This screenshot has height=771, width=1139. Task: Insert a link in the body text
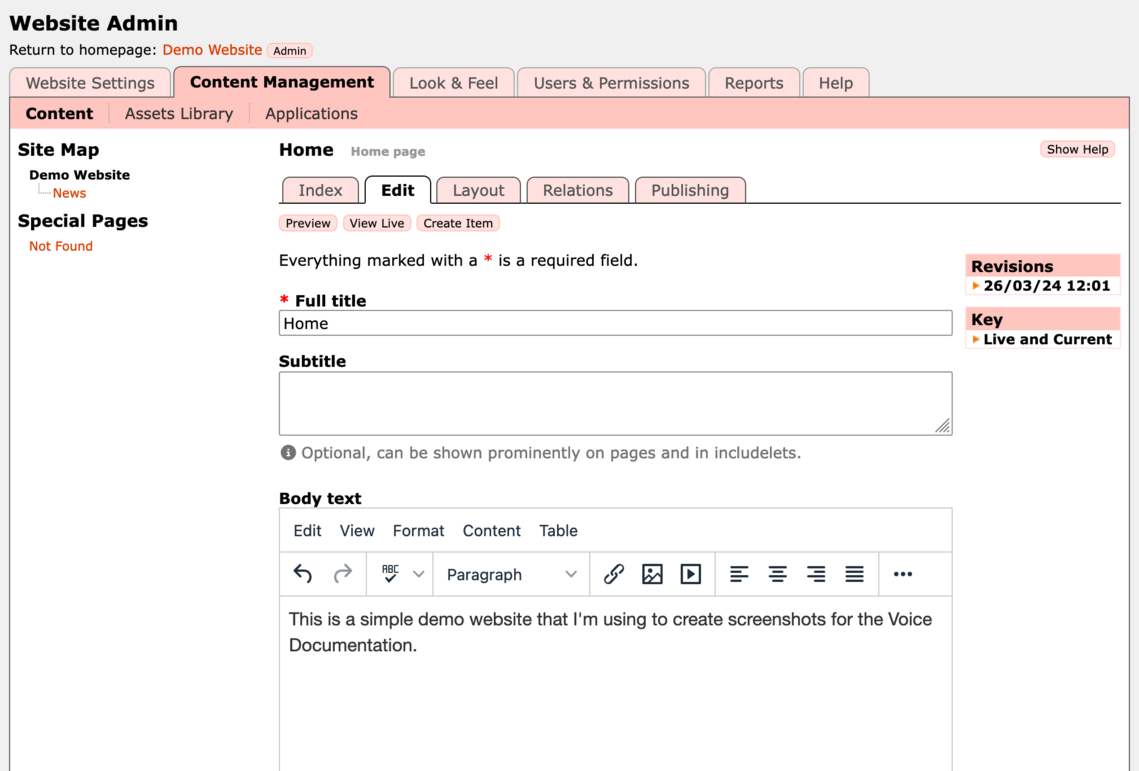613,574
